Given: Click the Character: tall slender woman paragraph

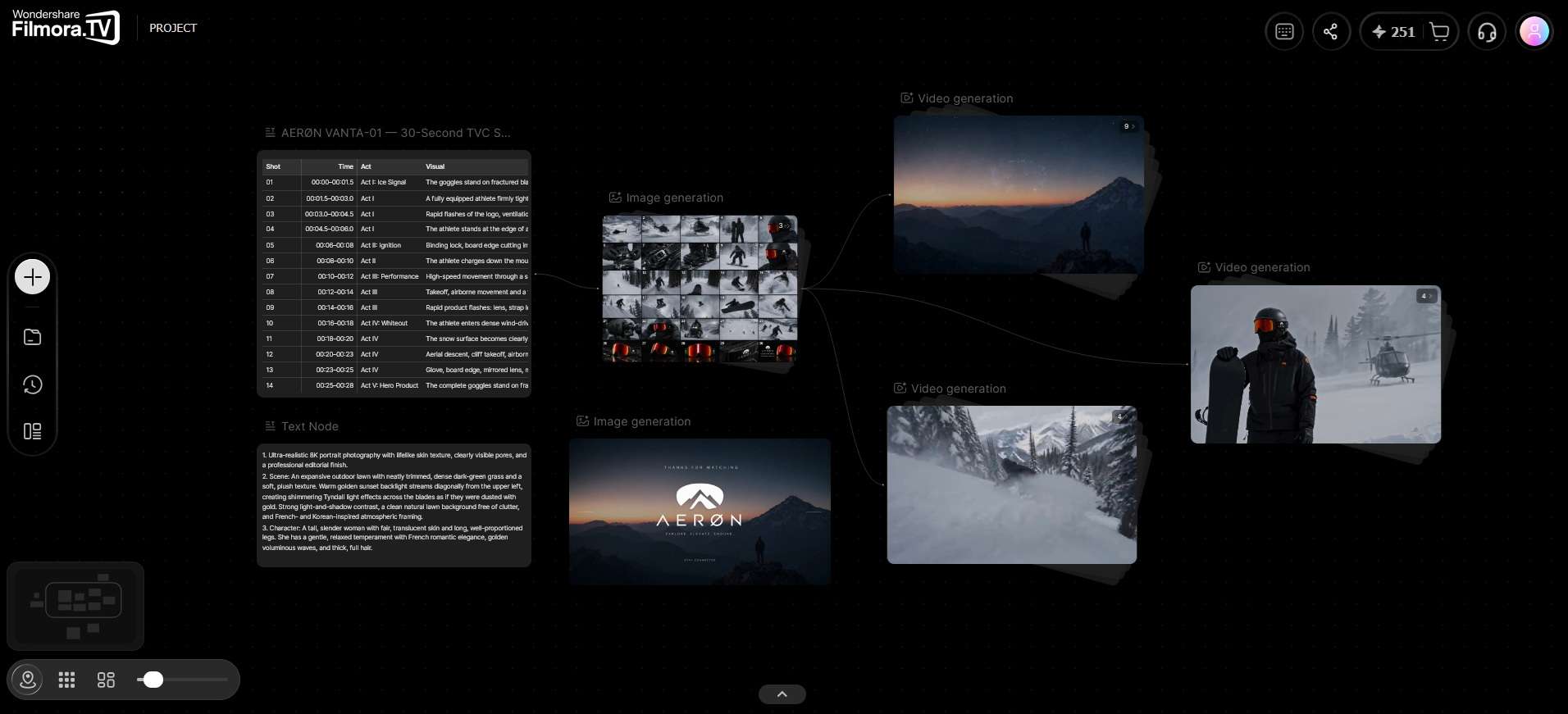Looking at the screenshot, I should click(x=394, y=538).
